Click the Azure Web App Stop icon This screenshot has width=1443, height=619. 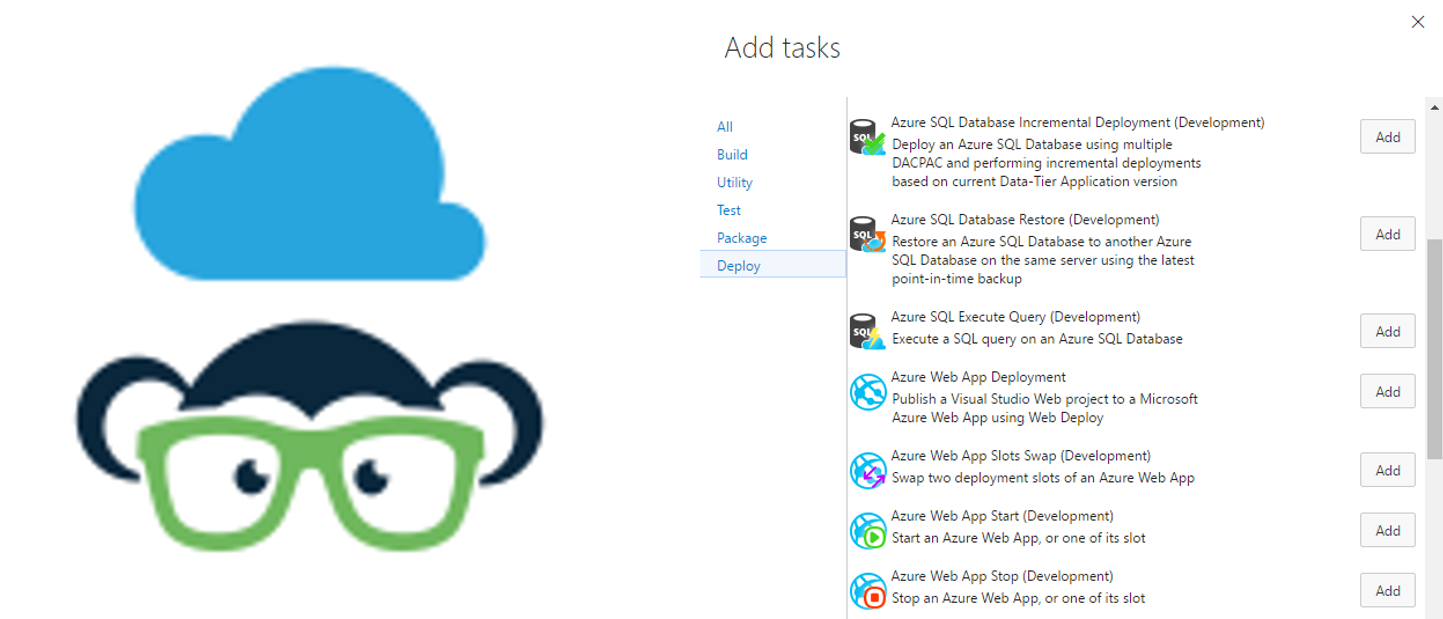(867, 591)
